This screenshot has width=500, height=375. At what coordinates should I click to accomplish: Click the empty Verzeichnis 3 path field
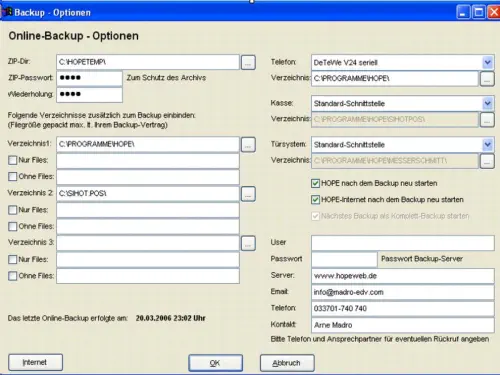(x=148, y=243)
